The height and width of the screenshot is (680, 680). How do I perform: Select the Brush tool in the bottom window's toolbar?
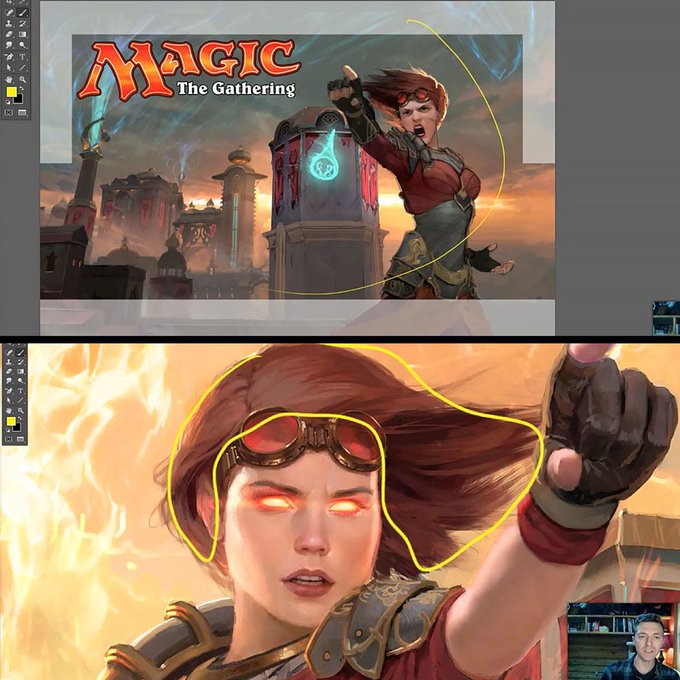coord(20,353)
